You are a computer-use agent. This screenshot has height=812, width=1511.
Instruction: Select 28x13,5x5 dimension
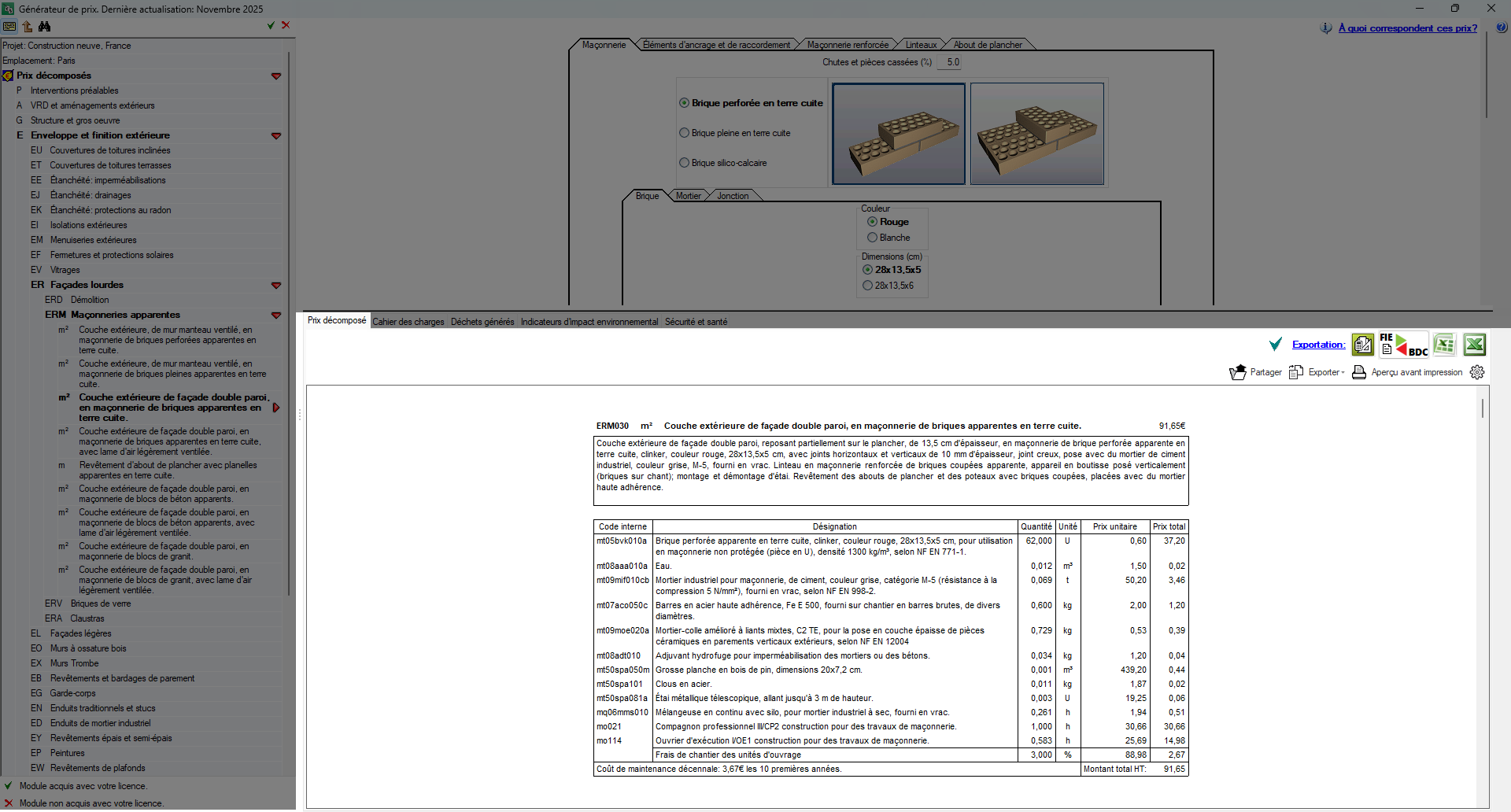[x=892, y=270]
